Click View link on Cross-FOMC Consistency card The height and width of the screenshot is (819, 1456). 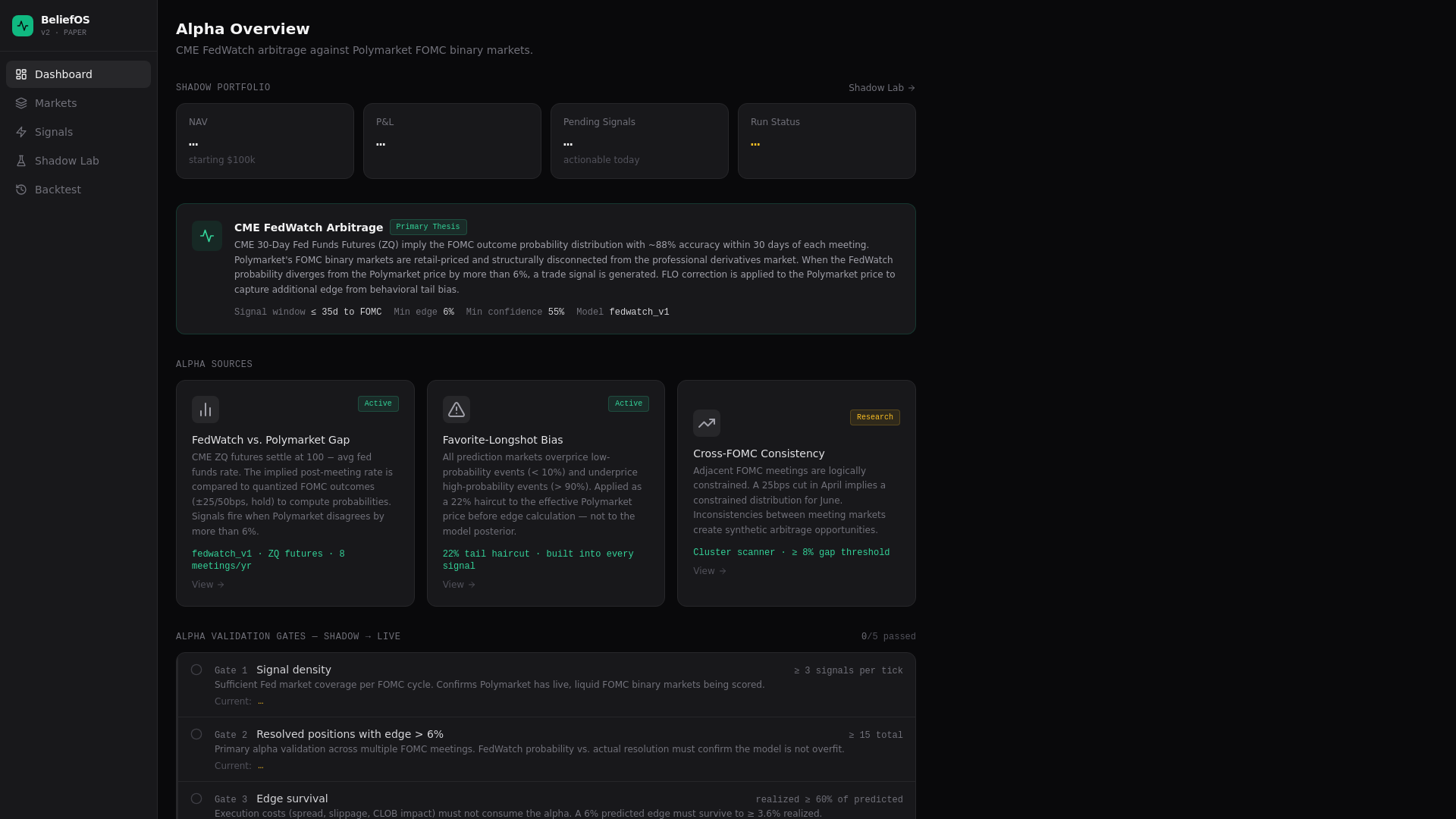[710, 571]
